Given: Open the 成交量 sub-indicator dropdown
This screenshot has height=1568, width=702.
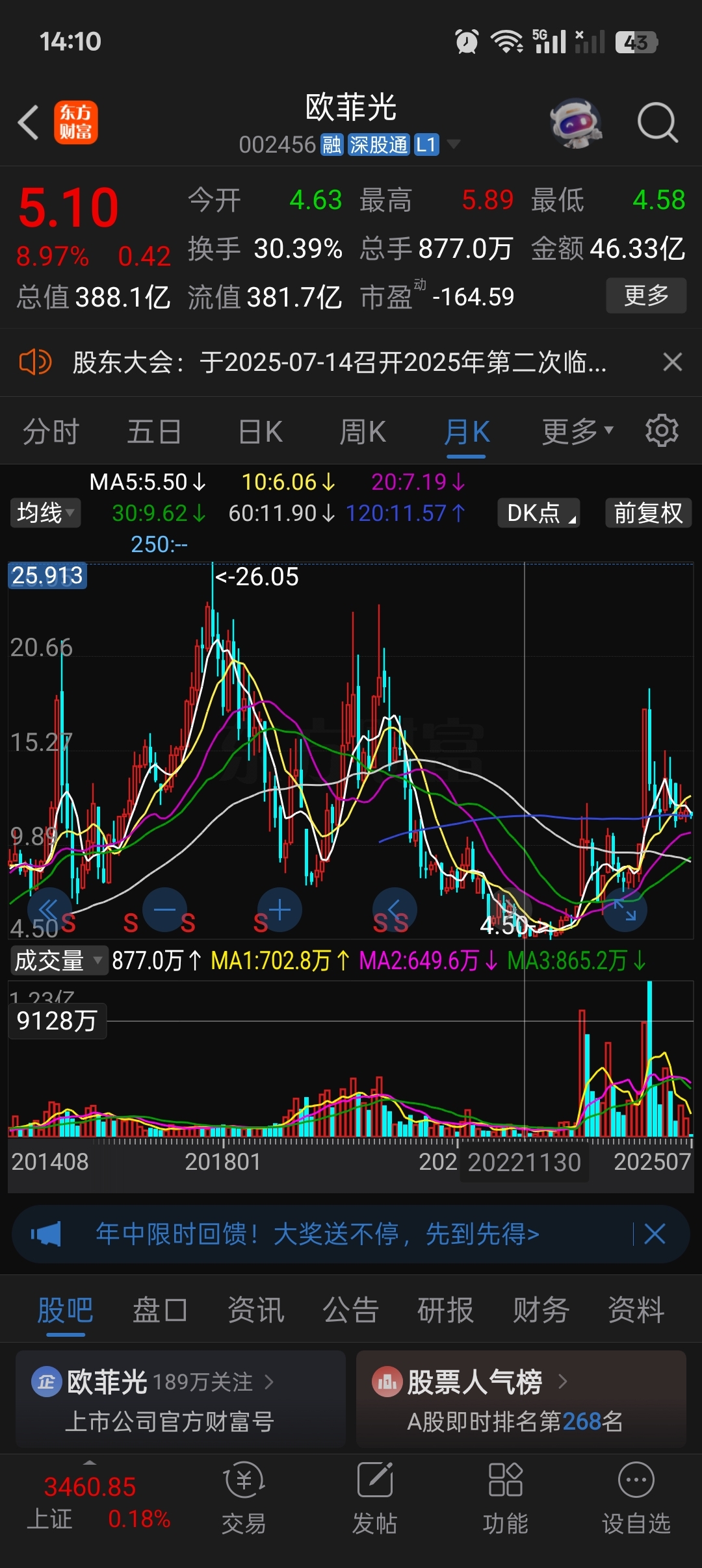Looking at the screenshot, I should click(58, 960).
